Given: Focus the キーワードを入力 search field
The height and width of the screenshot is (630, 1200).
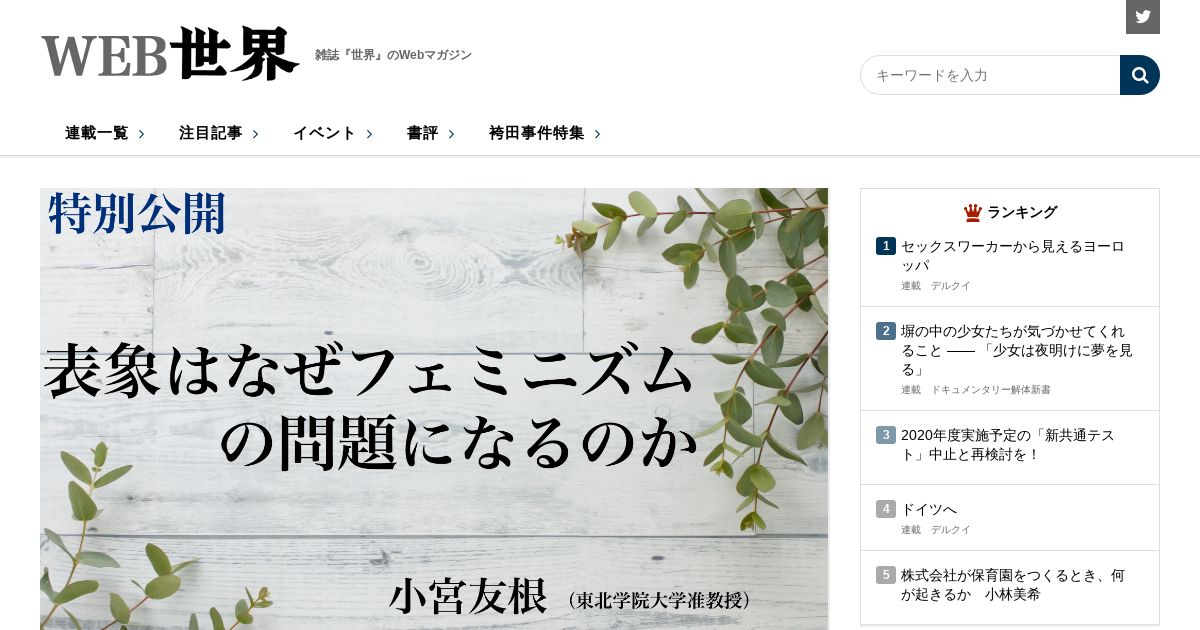Looking at the screenshot, I should click(990, 75).
